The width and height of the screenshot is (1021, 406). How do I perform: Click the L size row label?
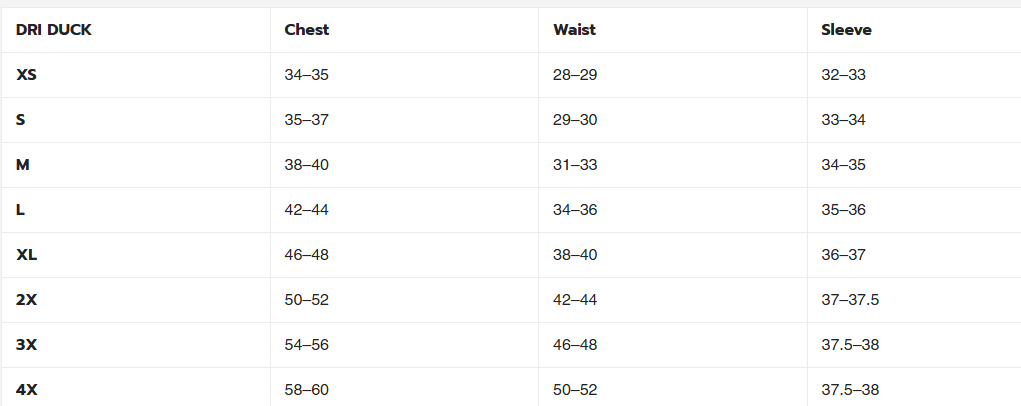tap(20, 210)
